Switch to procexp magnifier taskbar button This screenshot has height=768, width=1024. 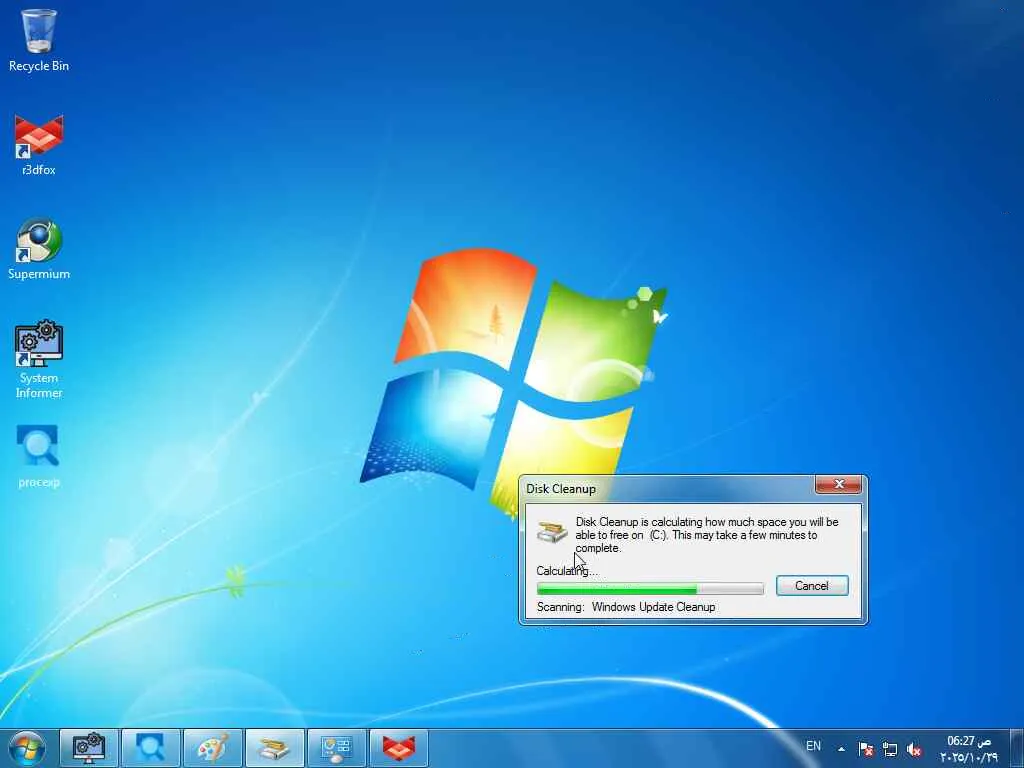[151, 748]
